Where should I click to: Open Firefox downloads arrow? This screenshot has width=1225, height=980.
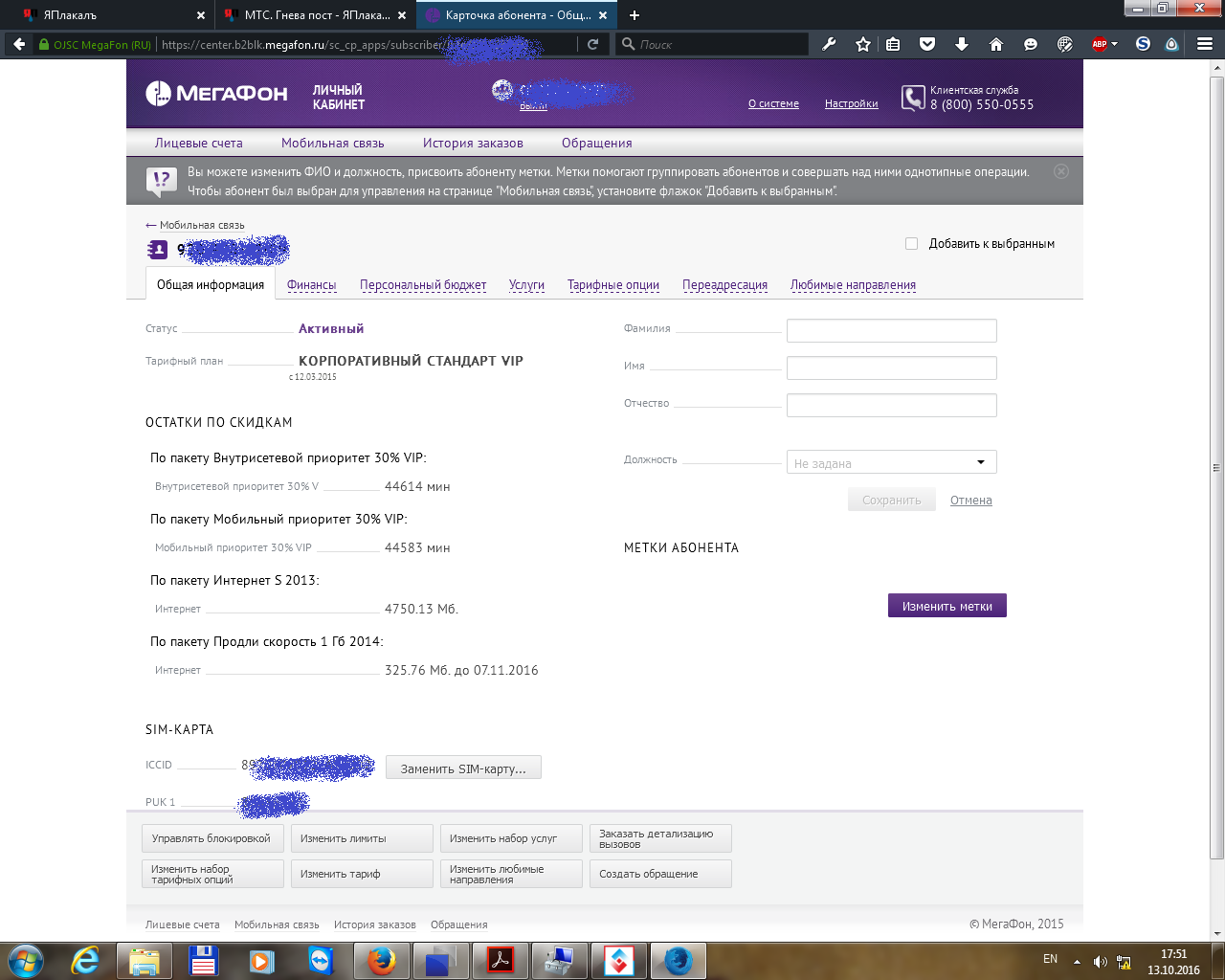tap(962, 44)
